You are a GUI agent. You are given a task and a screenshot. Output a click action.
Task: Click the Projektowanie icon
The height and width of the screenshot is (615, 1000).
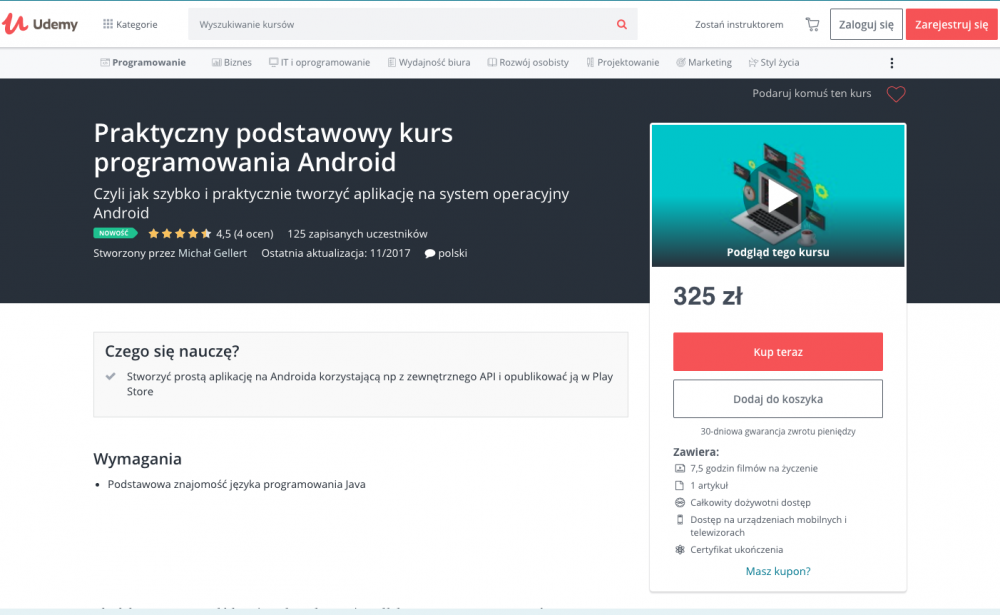(x=590, y=63)
